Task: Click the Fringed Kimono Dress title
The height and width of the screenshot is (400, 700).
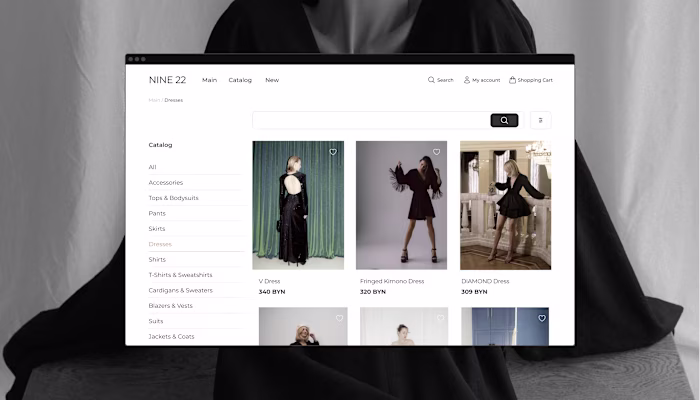Action: pos(392,281)
